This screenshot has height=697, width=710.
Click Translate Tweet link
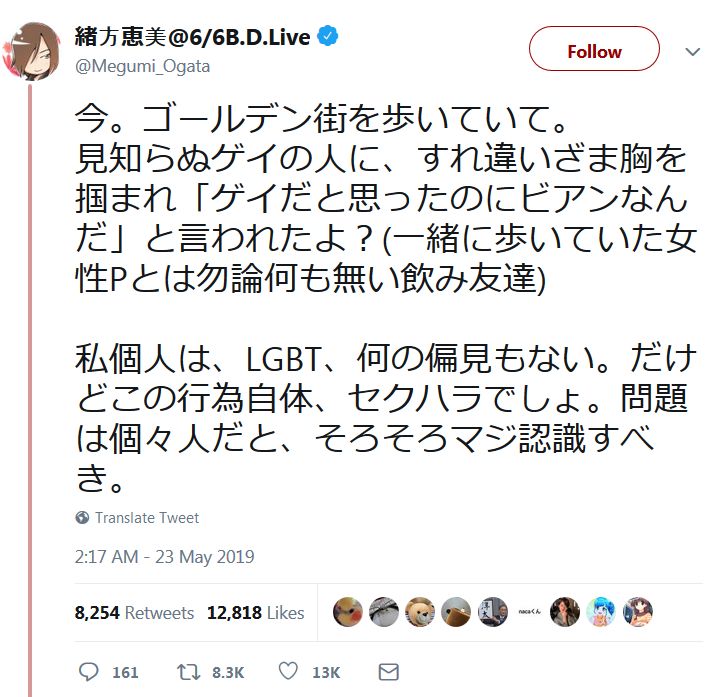coord(146,518)
